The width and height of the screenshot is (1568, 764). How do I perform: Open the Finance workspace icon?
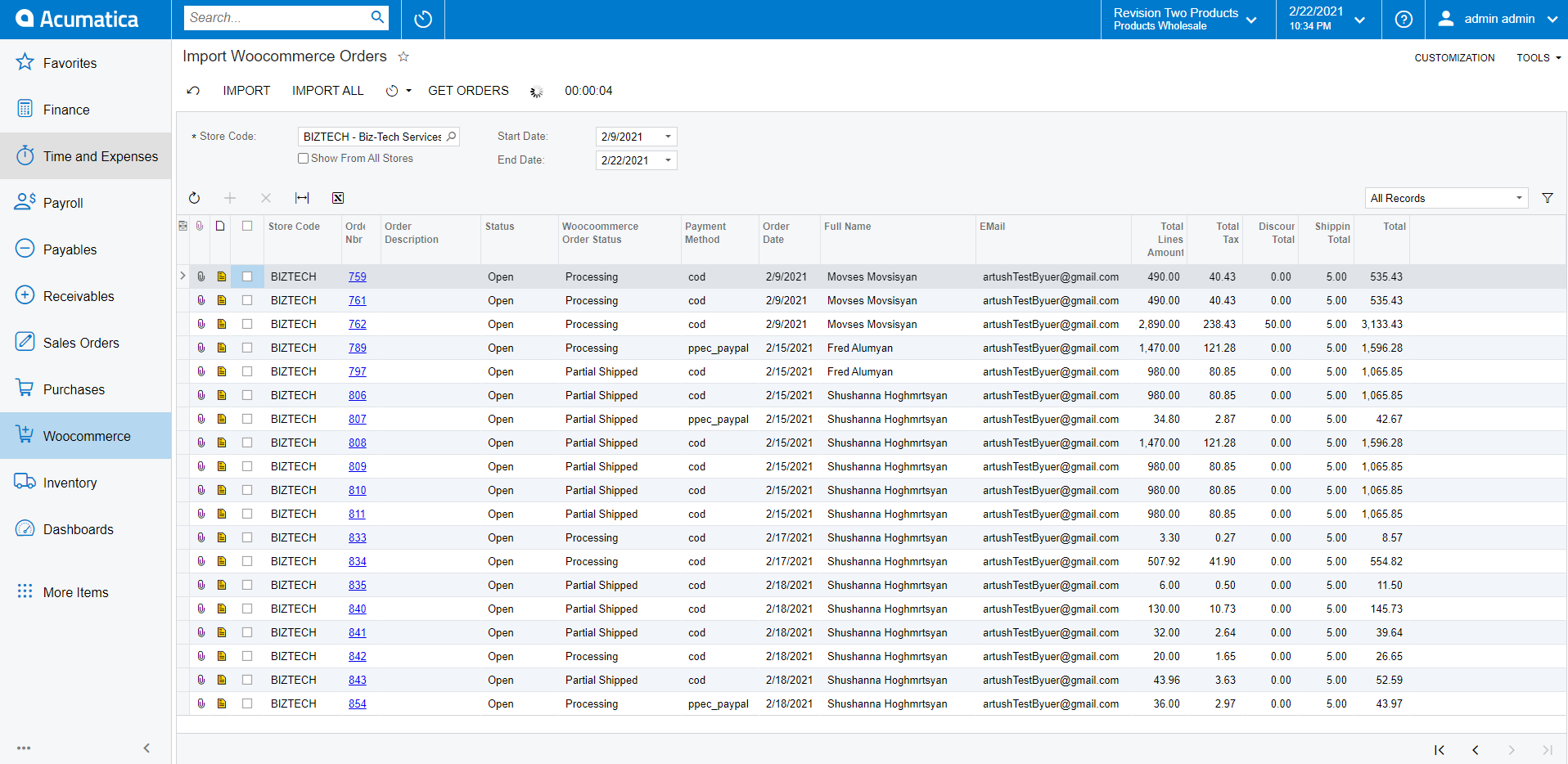pyautogui.click(x=25, y=109)
